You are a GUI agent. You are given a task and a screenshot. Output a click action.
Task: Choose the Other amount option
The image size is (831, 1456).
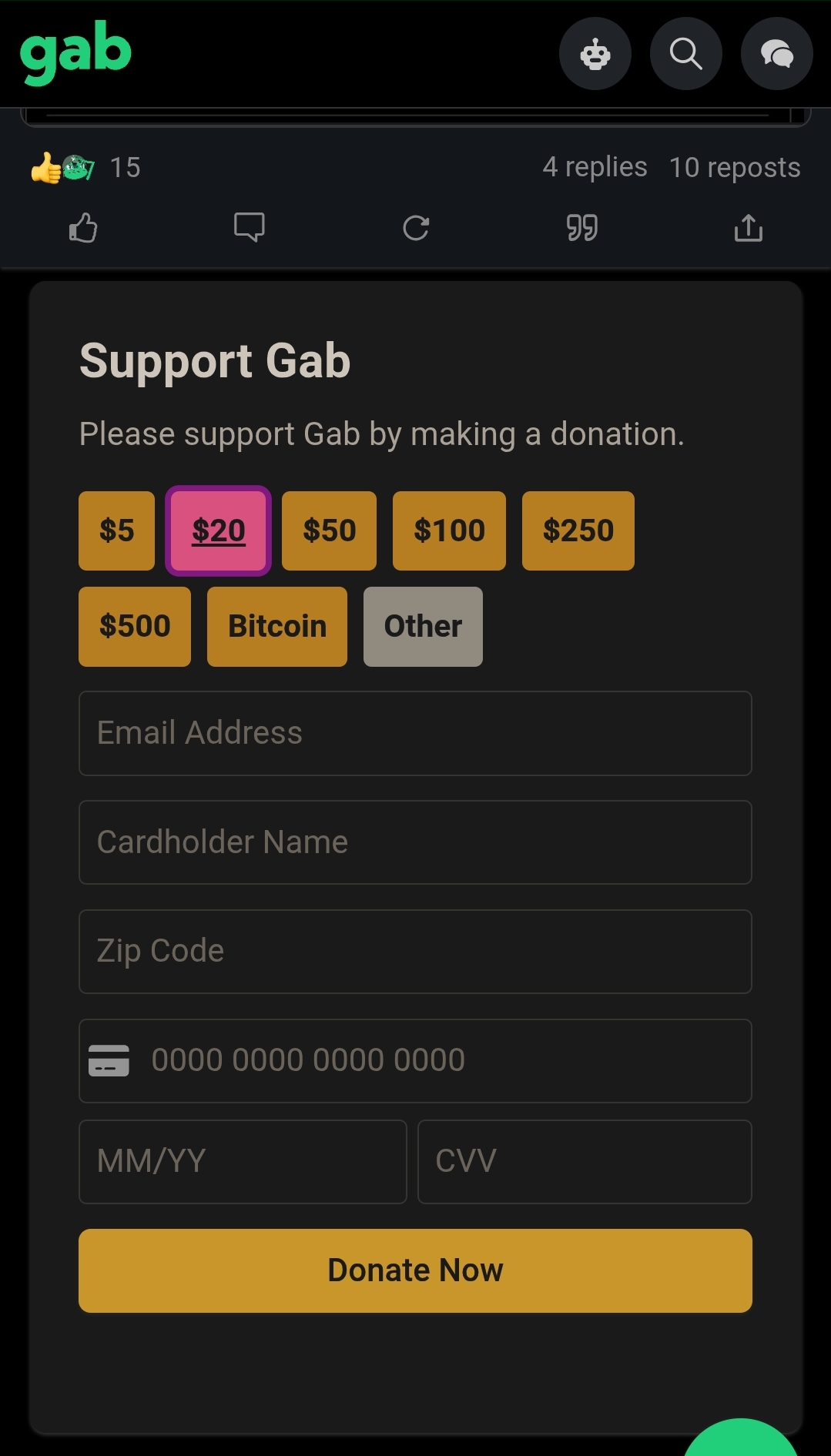[423, 626]
